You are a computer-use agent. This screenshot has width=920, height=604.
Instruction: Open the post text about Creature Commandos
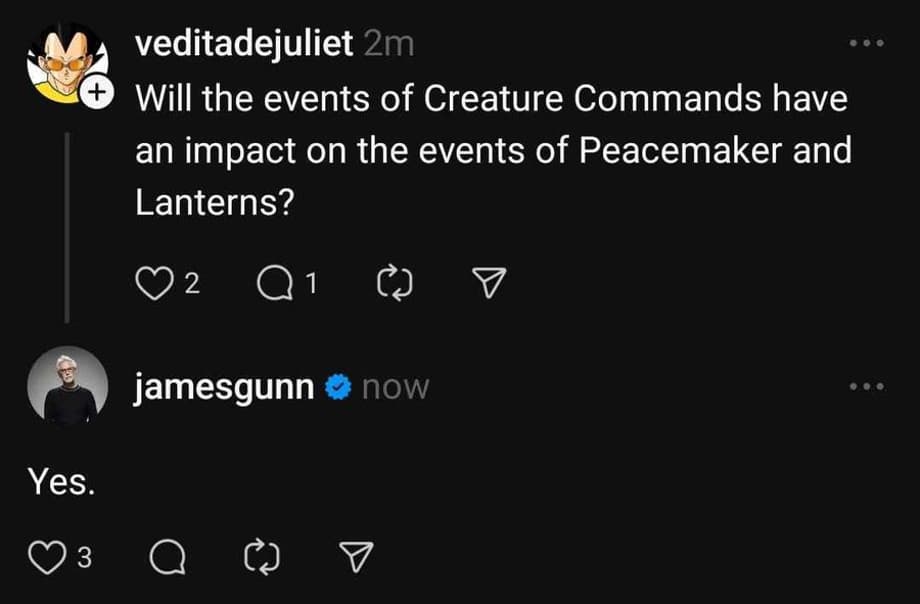(490, 151)
